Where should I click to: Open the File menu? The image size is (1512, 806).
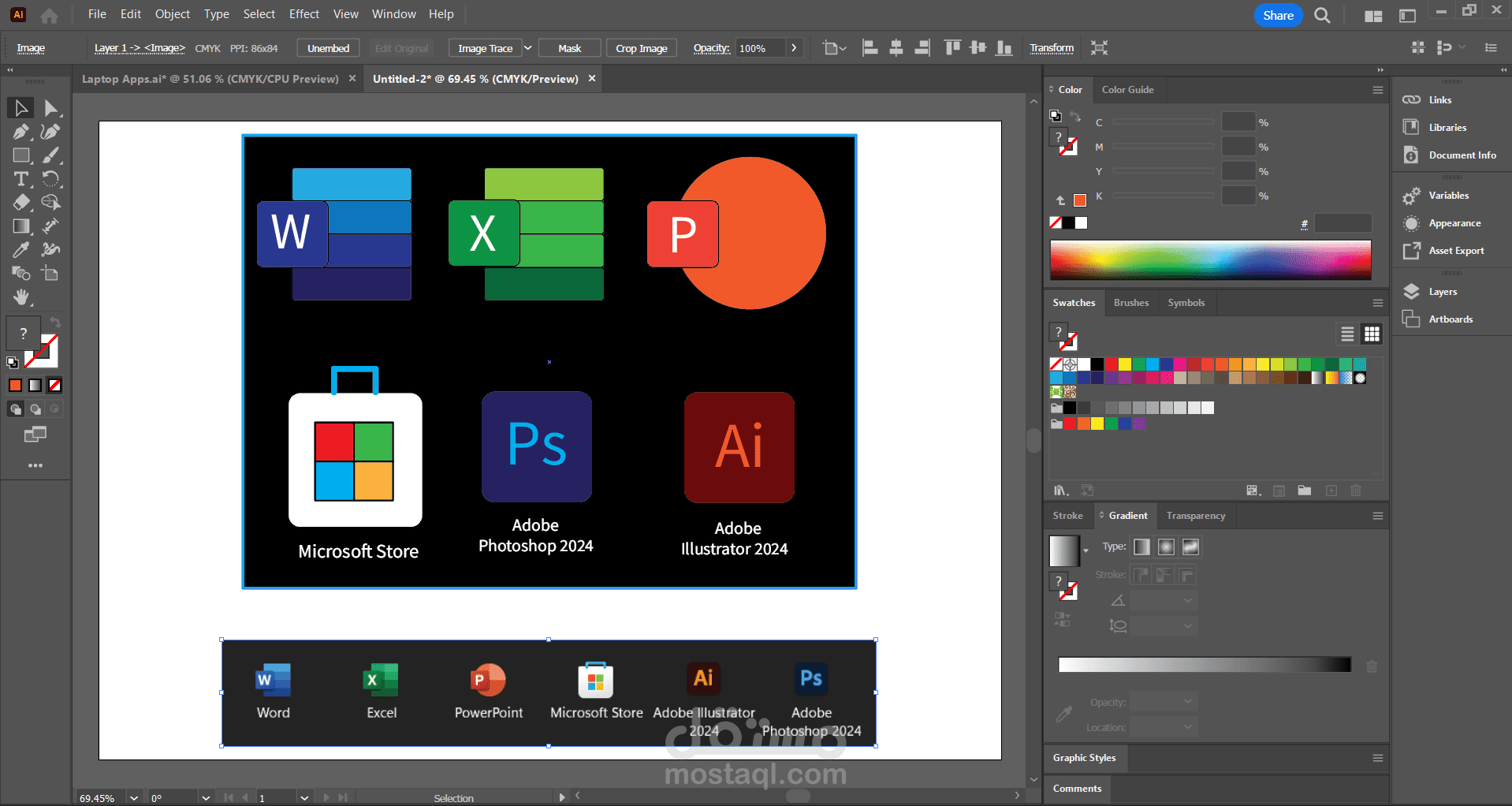coord(97,14)
